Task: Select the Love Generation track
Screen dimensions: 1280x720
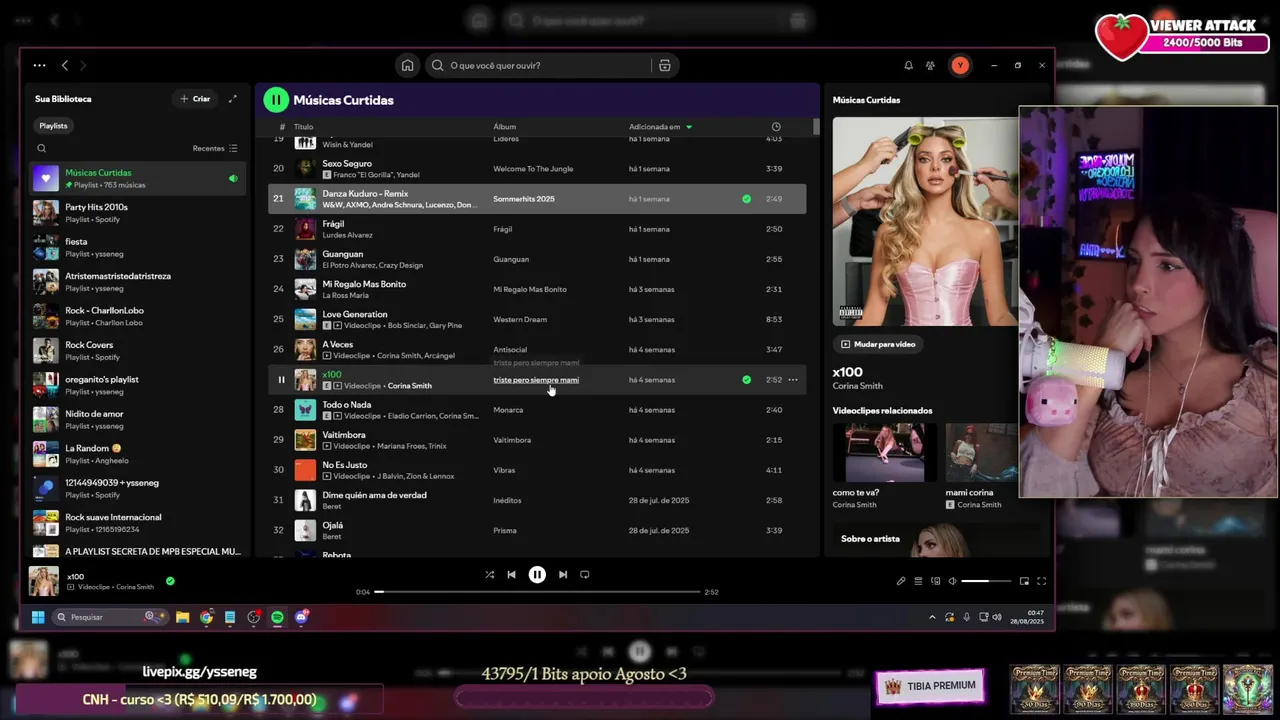Action: pyautogui.click(x=537, y=319)
